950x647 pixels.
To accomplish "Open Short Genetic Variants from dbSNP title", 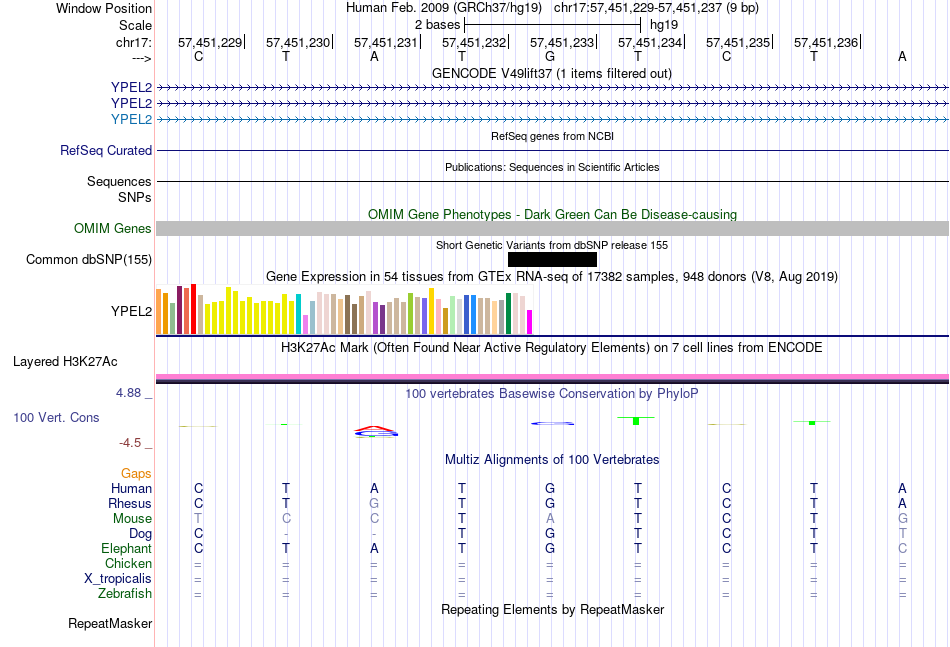I will pos(552,245).
